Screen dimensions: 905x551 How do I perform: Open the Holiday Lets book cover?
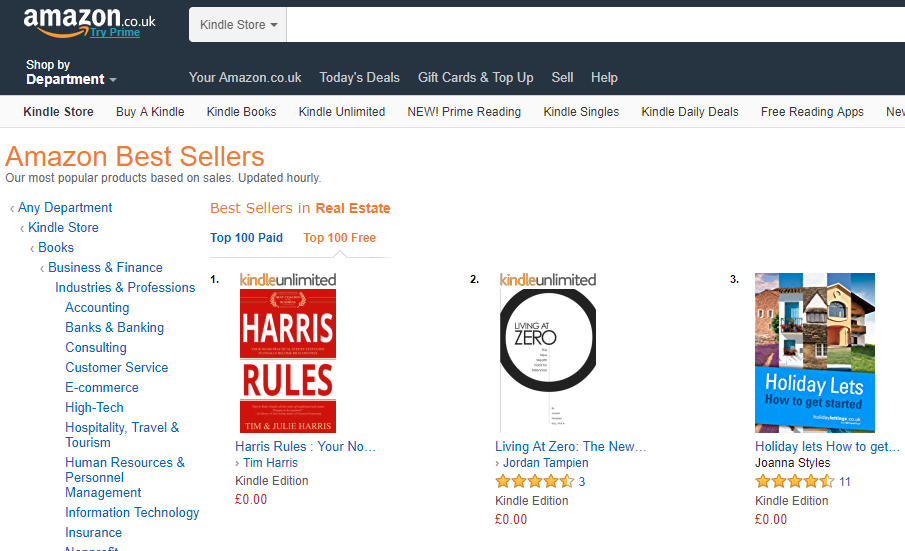coord(815,353)
